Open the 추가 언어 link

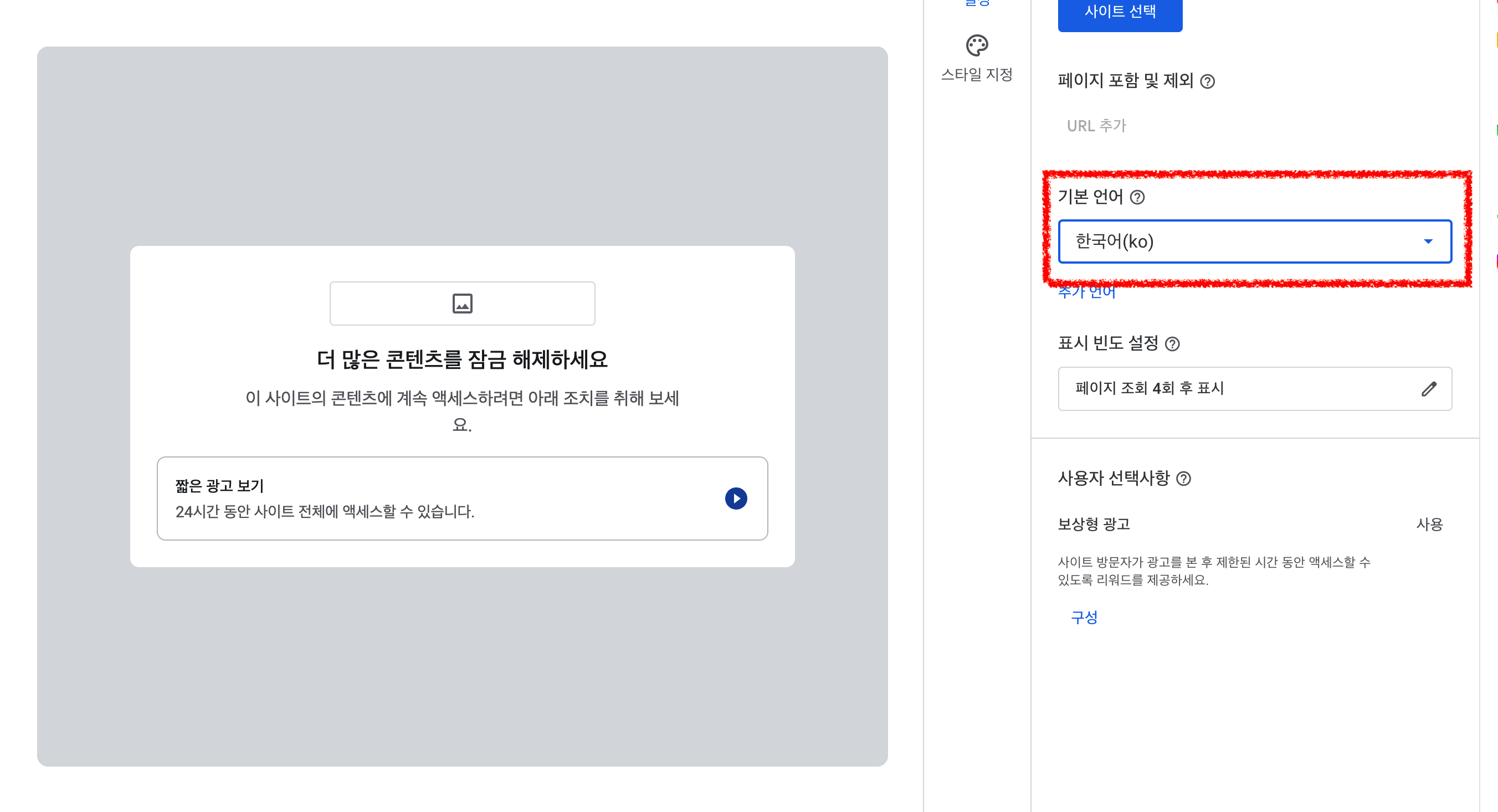tap(1086, 292)
